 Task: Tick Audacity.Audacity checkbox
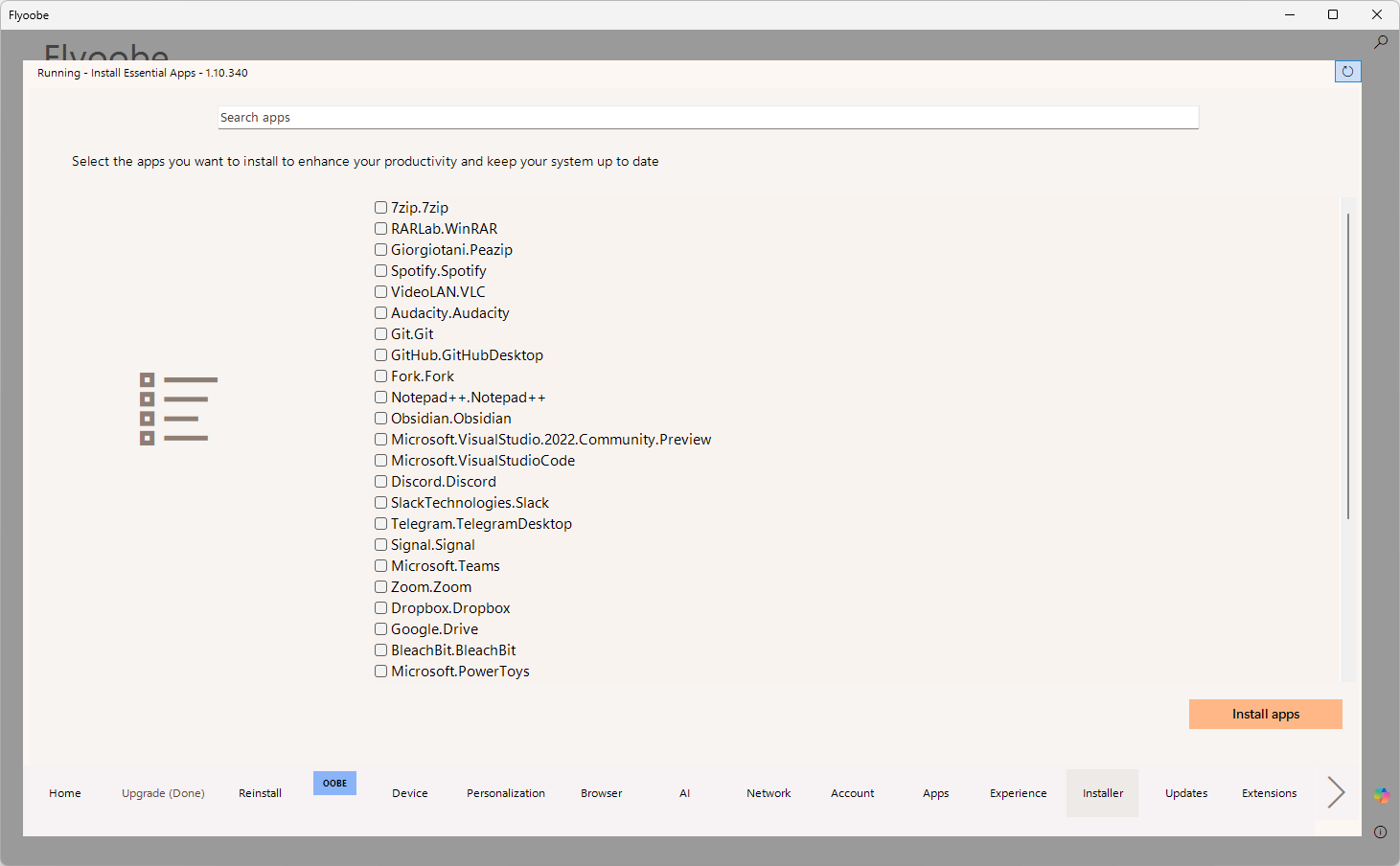coord(380,313)
